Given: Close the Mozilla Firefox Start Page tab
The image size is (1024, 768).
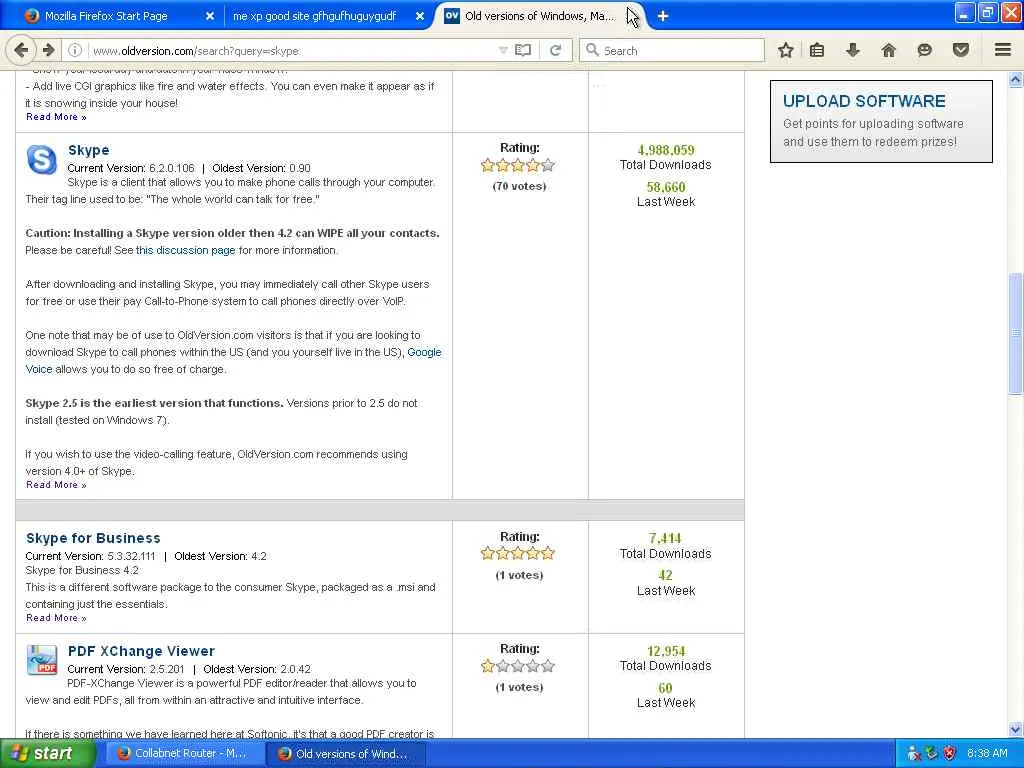Looking at the screenshot, I should [x=210, y=16].
